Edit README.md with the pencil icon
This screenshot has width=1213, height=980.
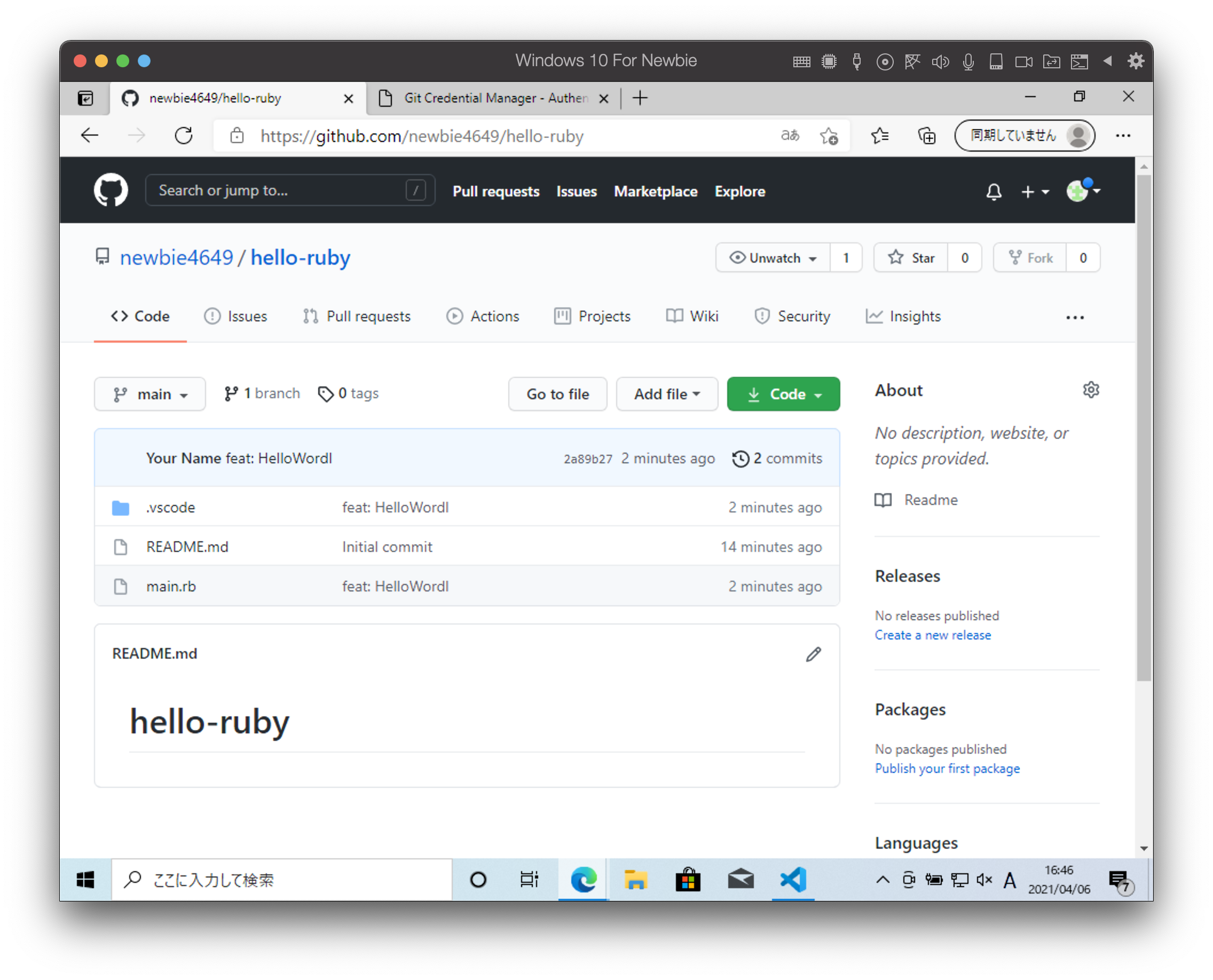pos(813,654)
